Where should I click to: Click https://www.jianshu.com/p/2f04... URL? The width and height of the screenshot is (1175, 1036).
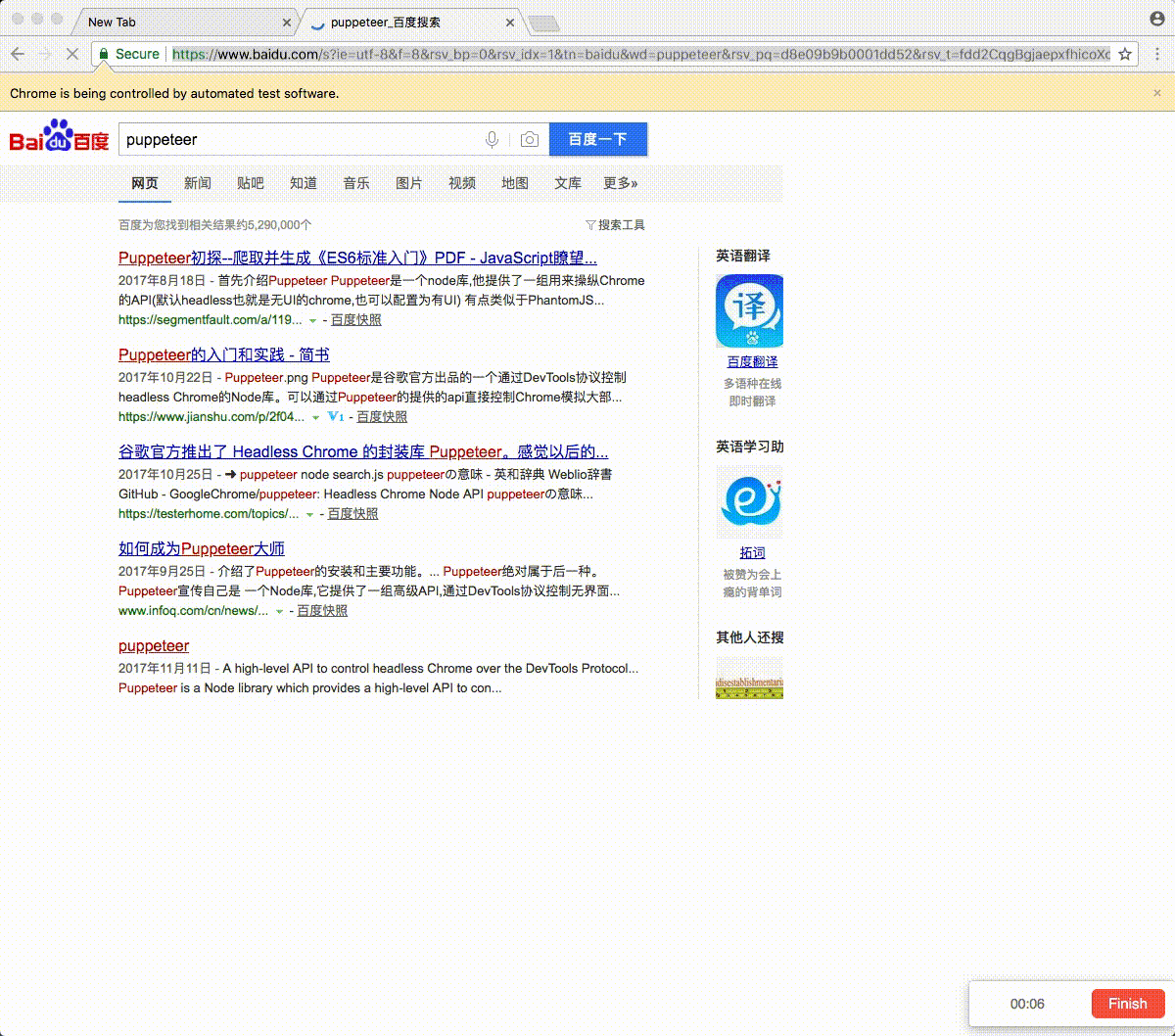click(x=211, y=417)
